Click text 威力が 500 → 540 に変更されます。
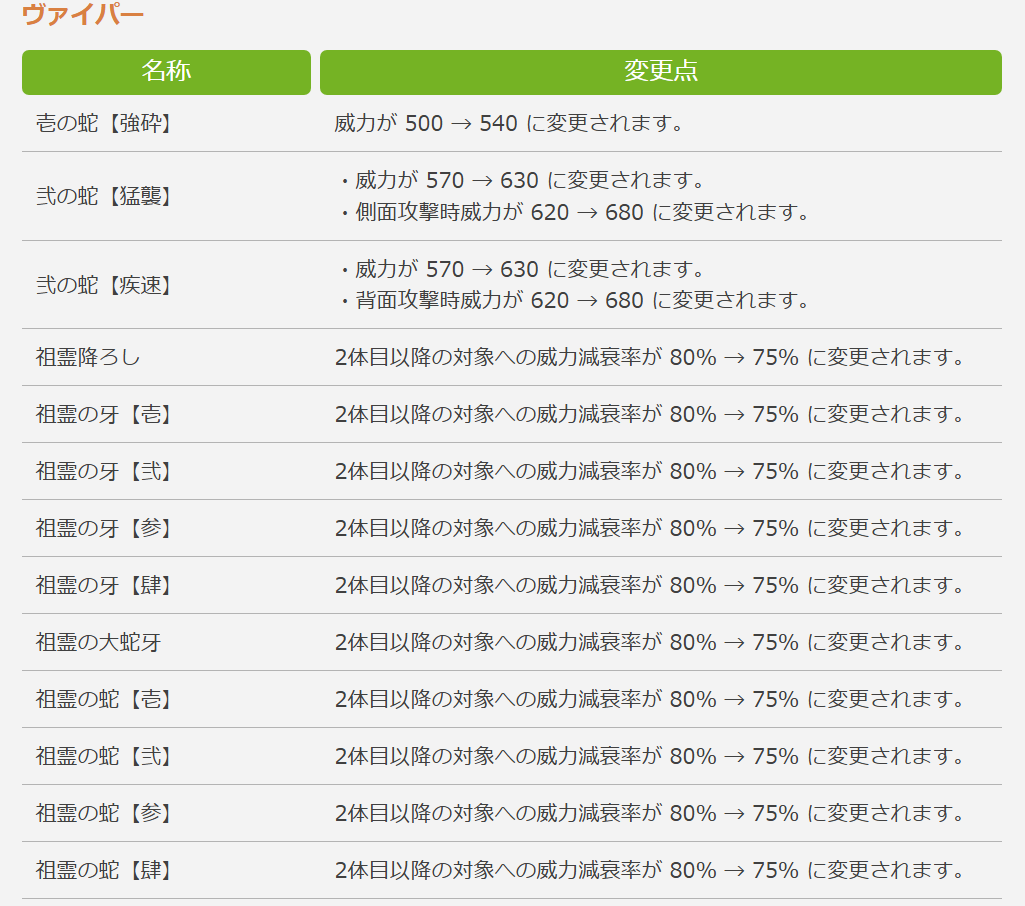 tap(509, 123)
